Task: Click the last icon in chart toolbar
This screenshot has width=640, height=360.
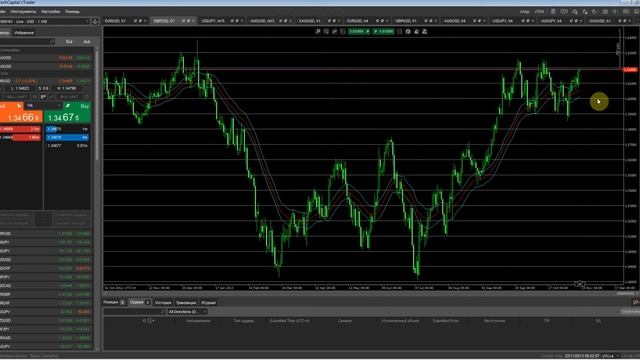Action: [x=424, y=31]
